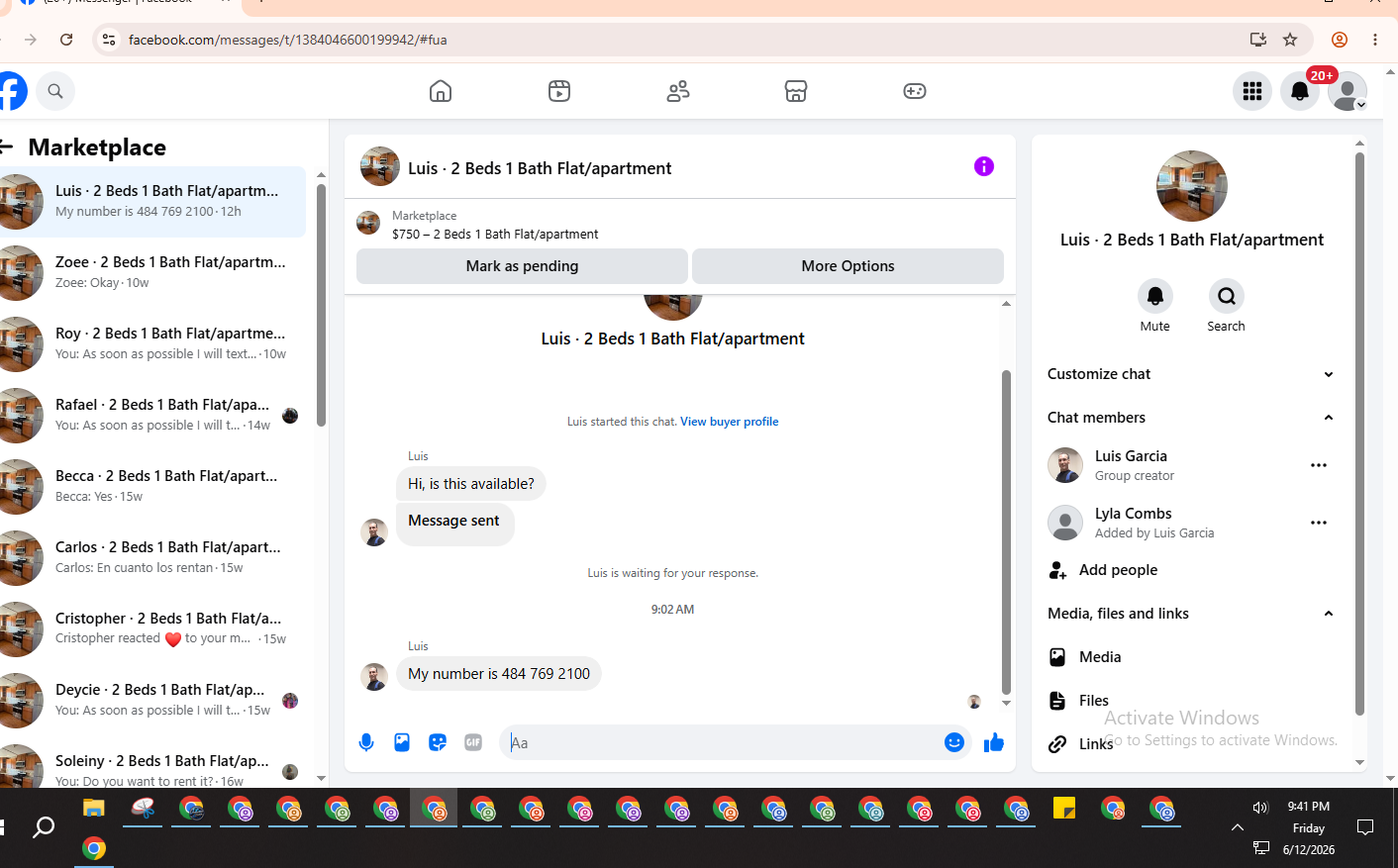Open Becca's apartment conversation
The width and height of the screenshot is (1398, 868).
pyautogui.click(x=152, y=487)
